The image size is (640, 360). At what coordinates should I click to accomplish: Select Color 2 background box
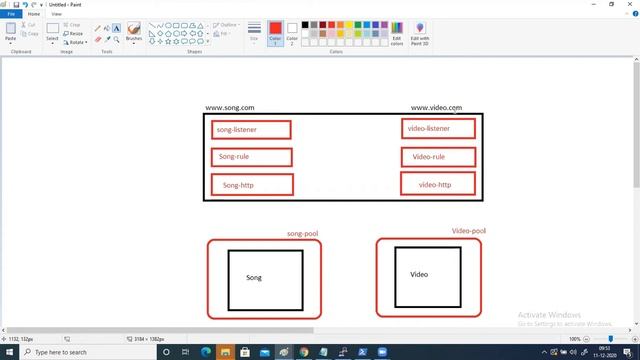pyautogui.click(x=292, y=33)
